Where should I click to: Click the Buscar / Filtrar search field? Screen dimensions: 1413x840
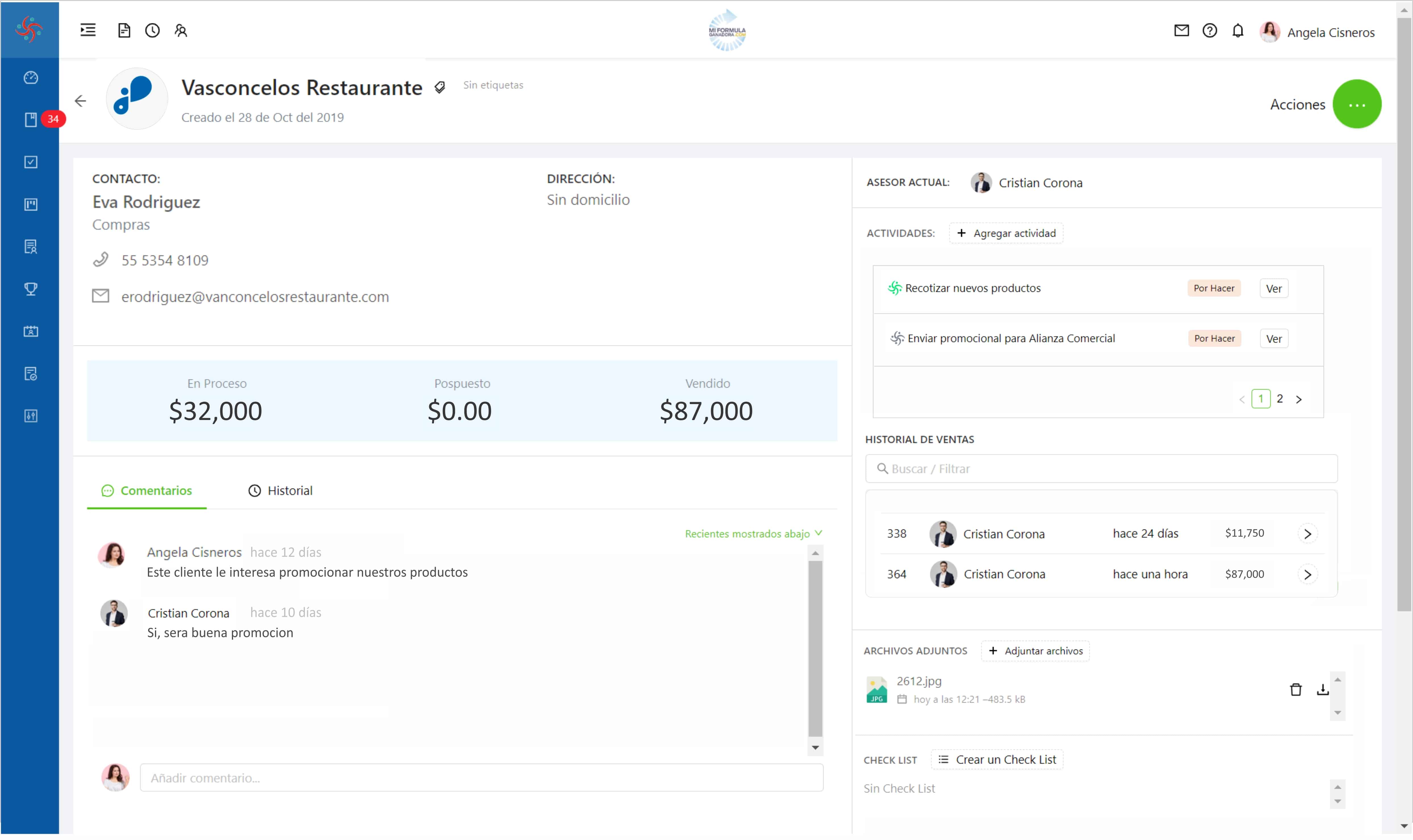click(x=1101, y=469)
